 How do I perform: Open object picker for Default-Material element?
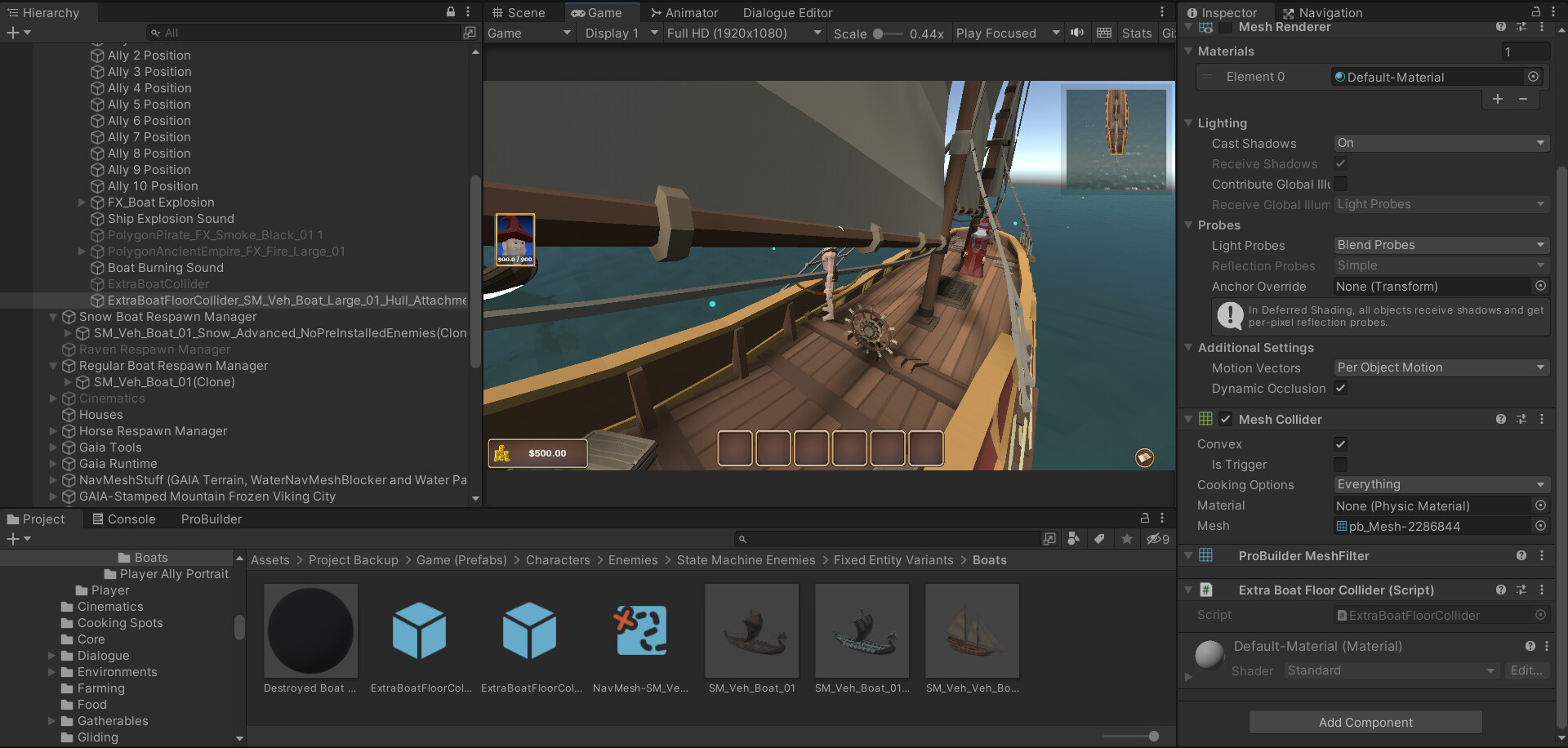click(x=1533, y=77)
